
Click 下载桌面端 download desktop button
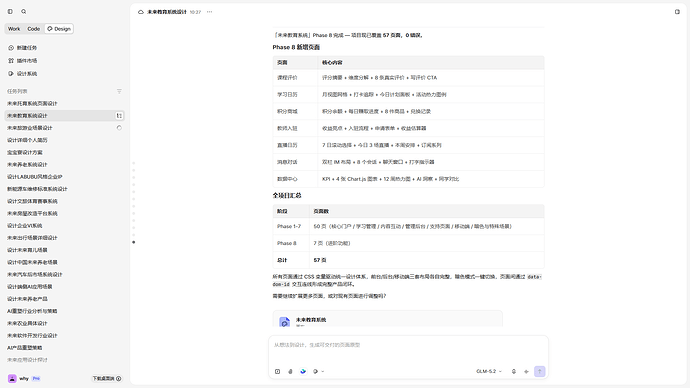point(106,378)
